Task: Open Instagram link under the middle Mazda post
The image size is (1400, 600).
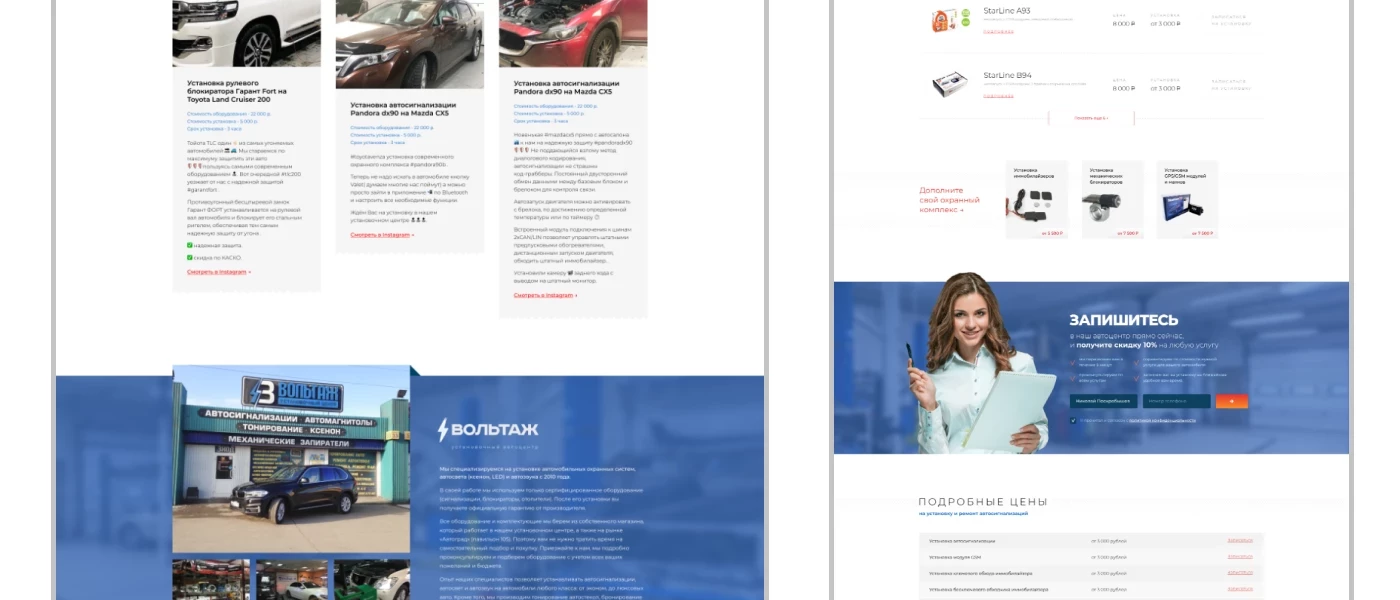Action: coord(381,235)
